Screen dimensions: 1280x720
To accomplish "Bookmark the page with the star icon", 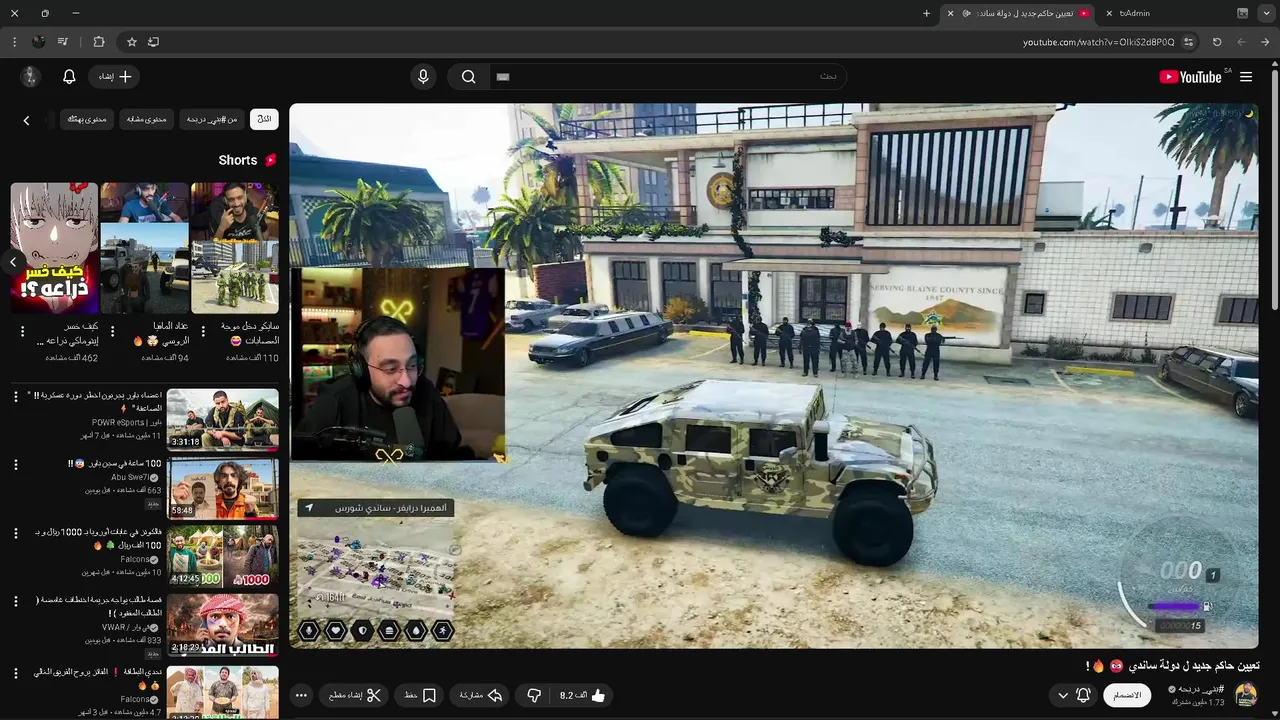I will [x=131, y=42].
